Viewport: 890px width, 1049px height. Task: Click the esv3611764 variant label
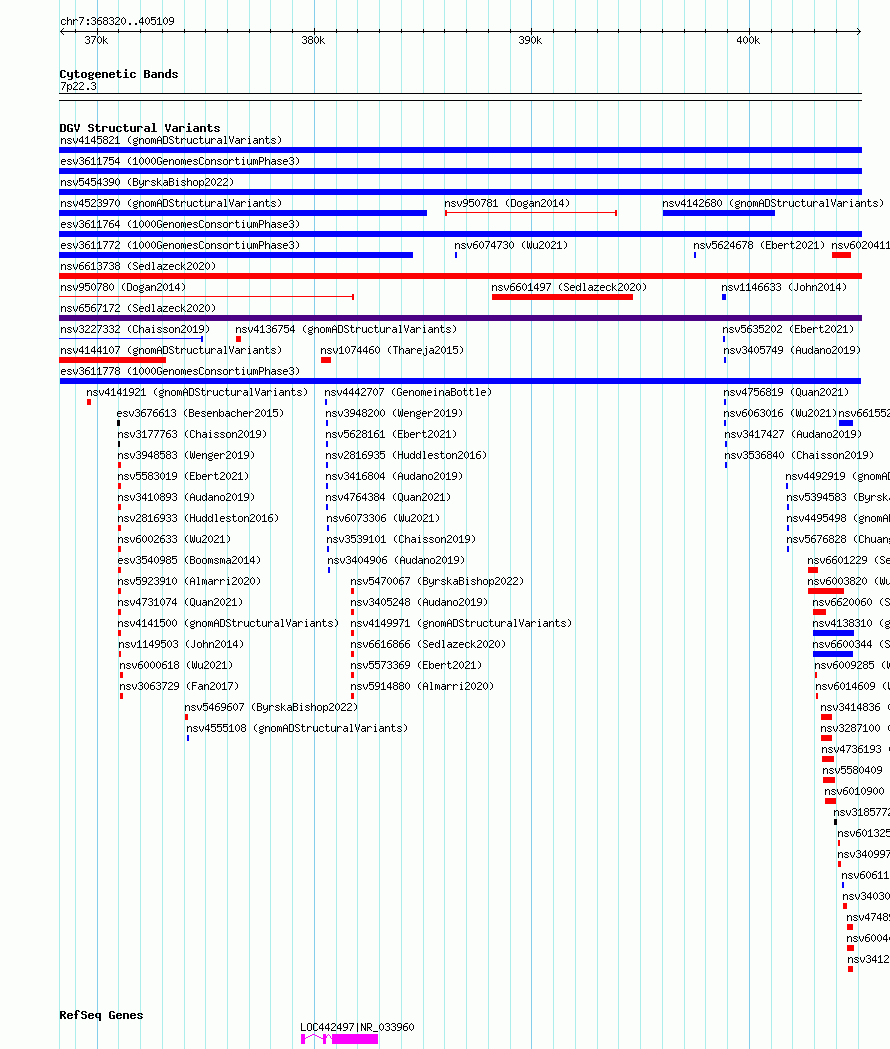tap(180, 224)
